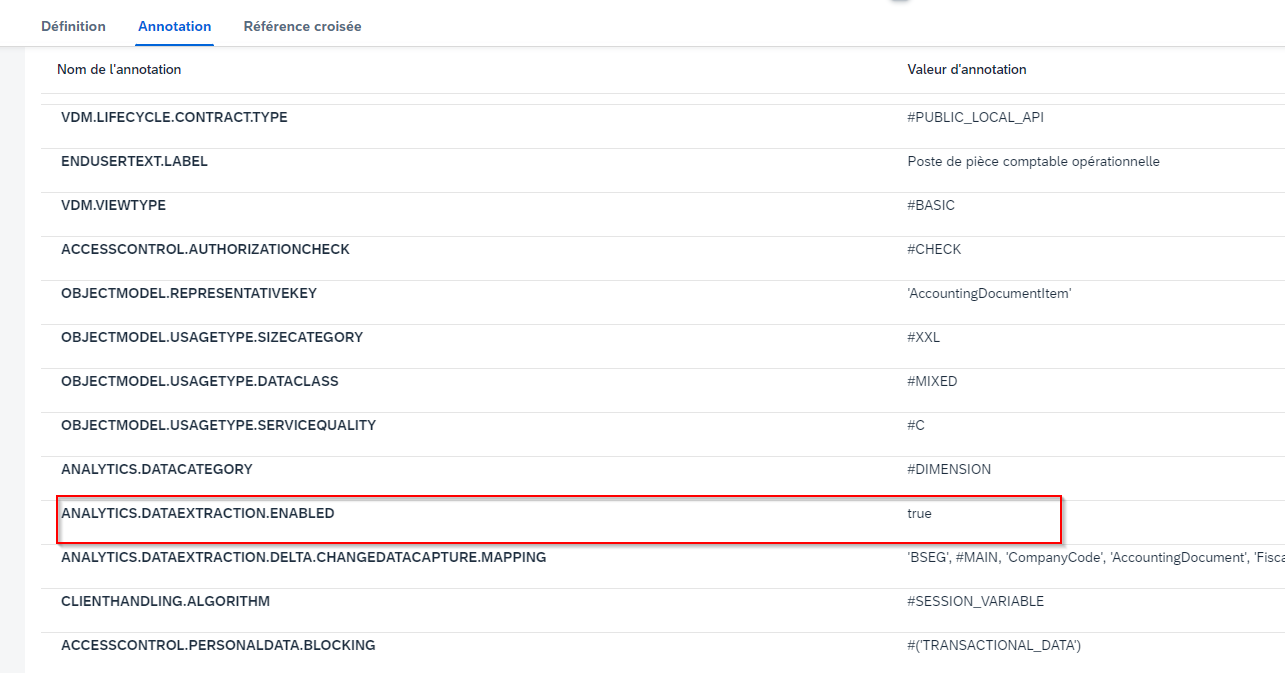Viewport: 1285px width, 673px height.
Task: Switch to the Définition tab
Action: click(x=73, y=26)
